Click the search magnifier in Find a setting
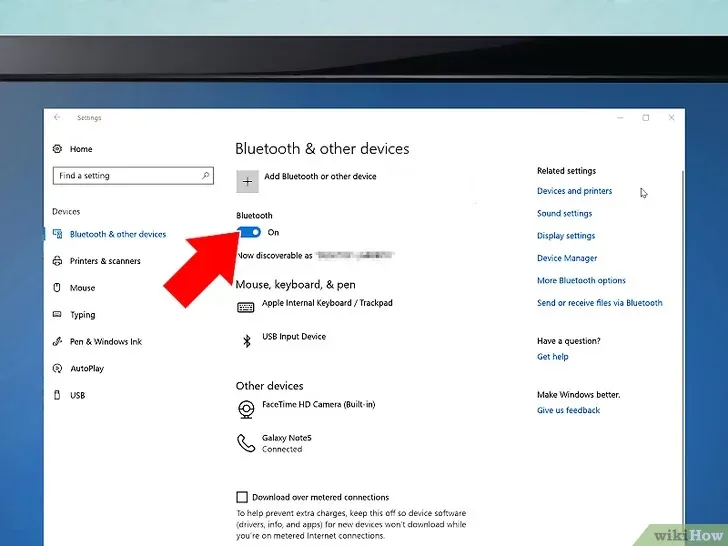 pos(206,176)
